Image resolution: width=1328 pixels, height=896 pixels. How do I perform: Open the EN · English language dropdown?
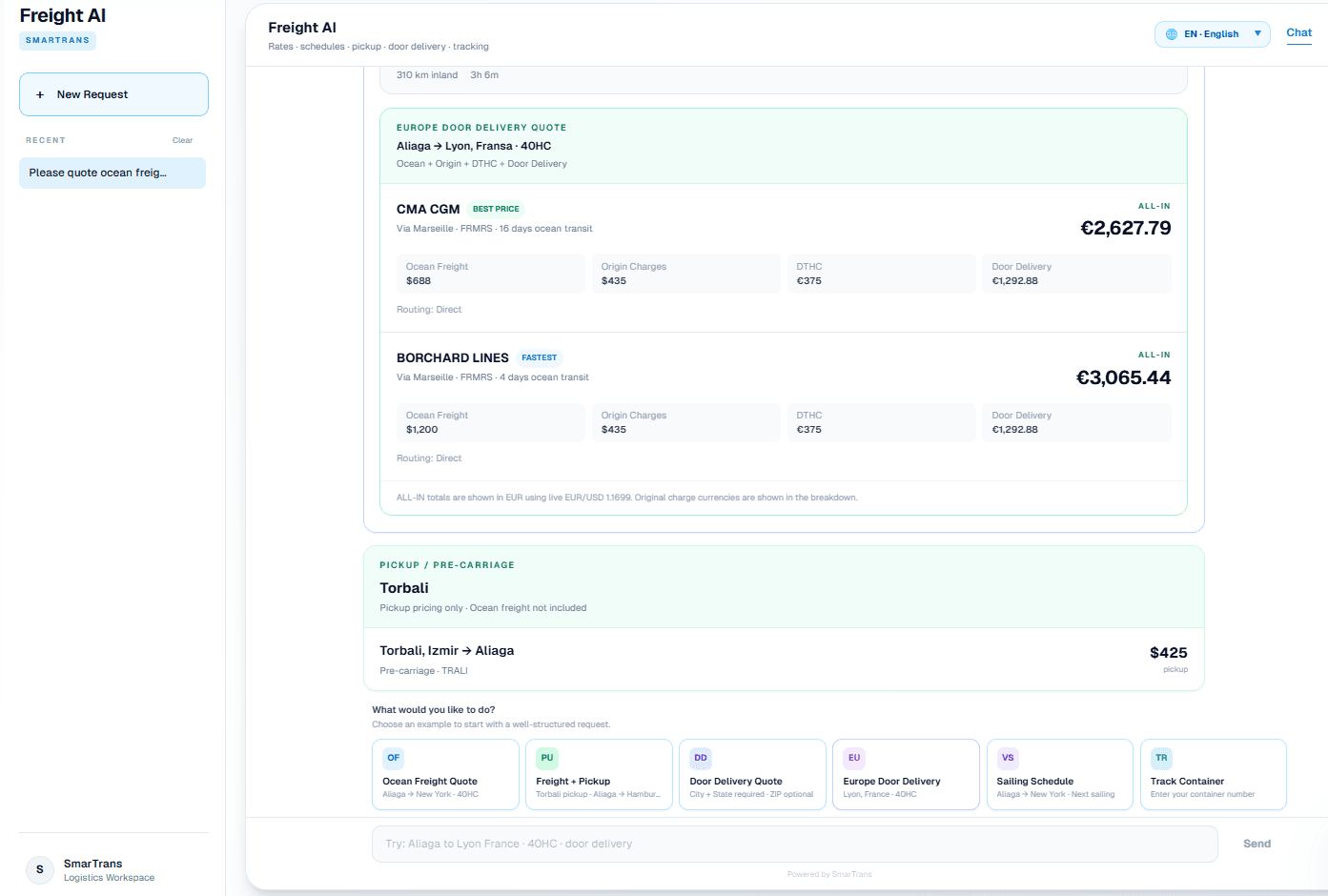(x=1213, y=34)
